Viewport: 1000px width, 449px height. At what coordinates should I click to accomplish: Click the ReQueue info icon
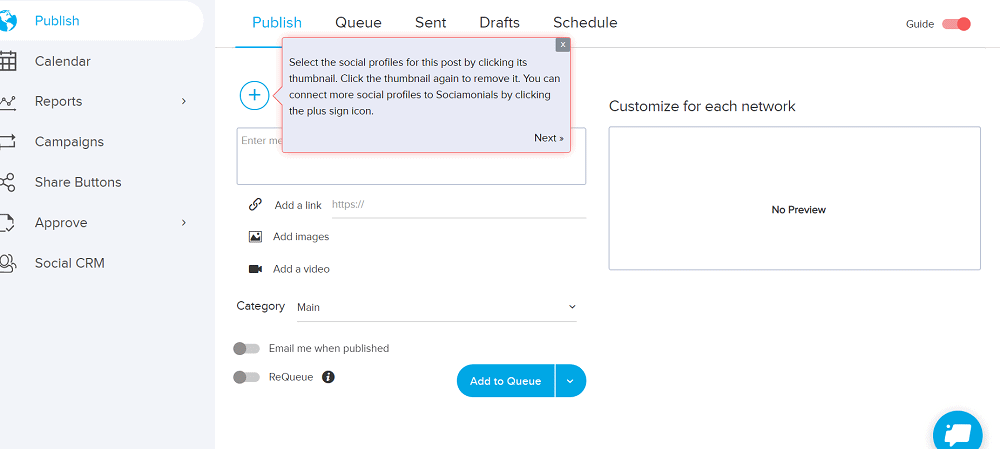[328, 377]
